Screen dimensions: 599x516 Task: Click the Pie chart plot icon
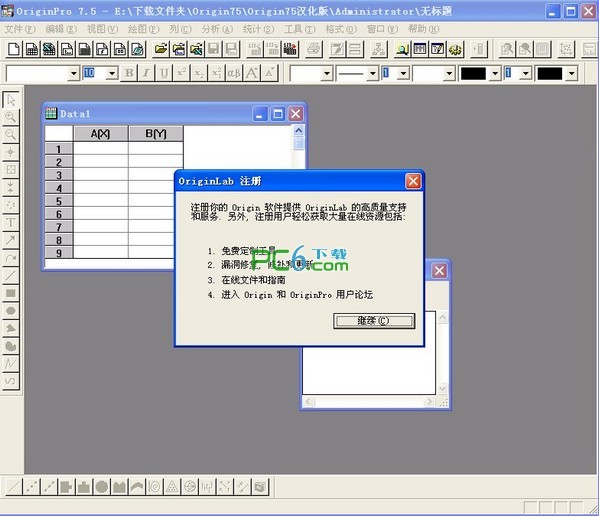(x=102, y=487)
